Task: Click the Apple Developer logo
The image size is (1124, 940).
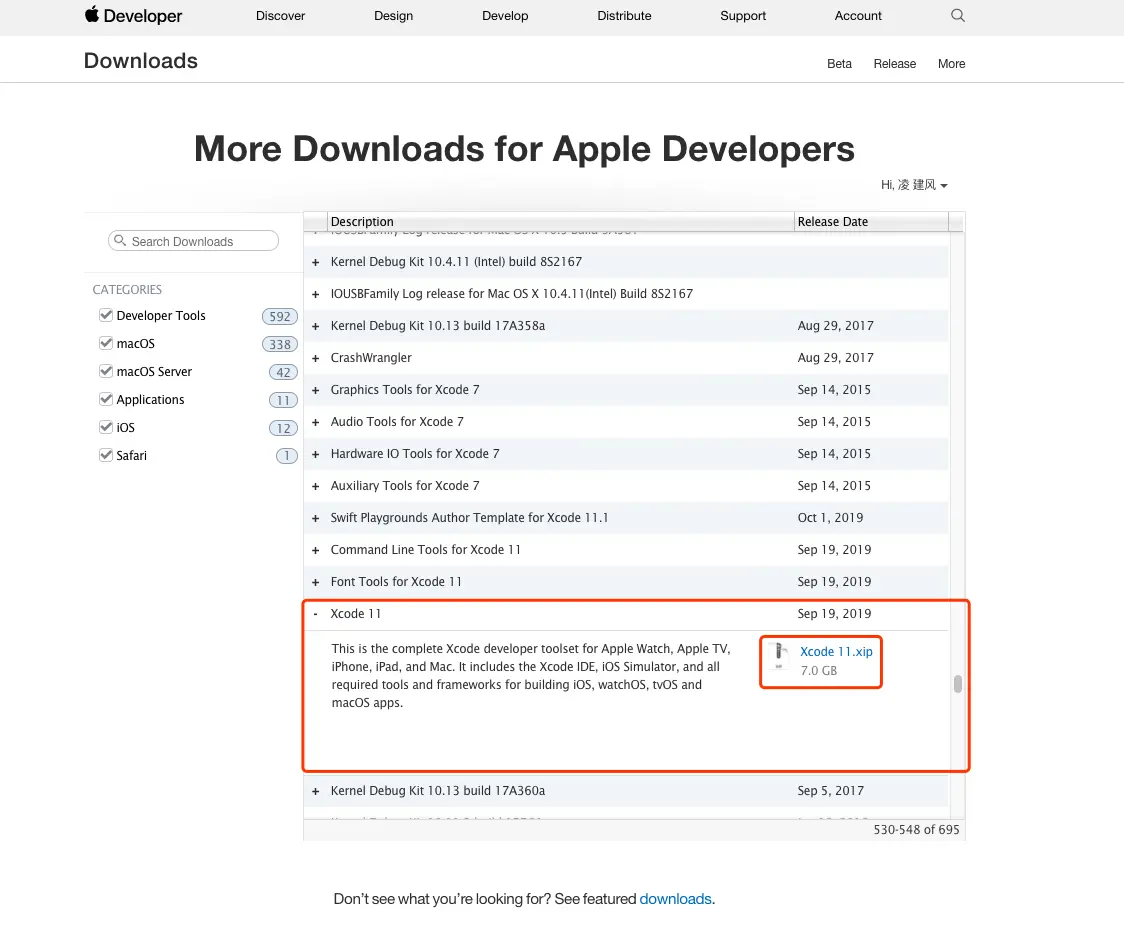Action: [133, 15]
